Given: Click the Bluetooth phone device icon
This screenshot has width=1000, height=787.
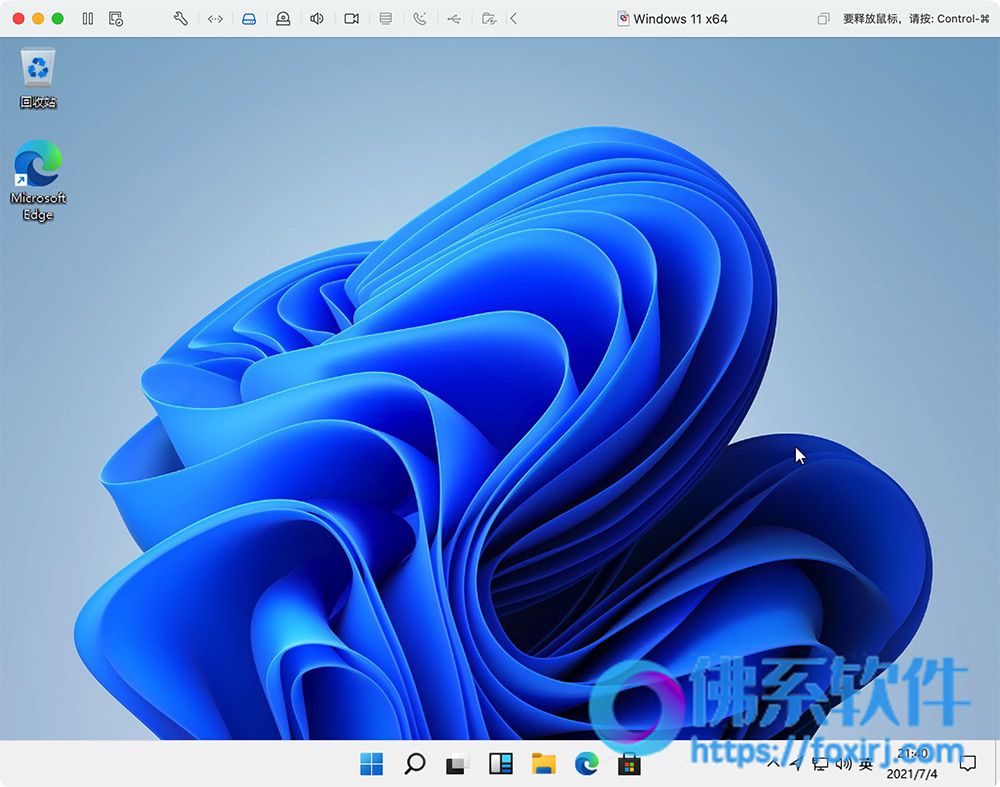Looking at the screenshot, I should click(420, 18).
